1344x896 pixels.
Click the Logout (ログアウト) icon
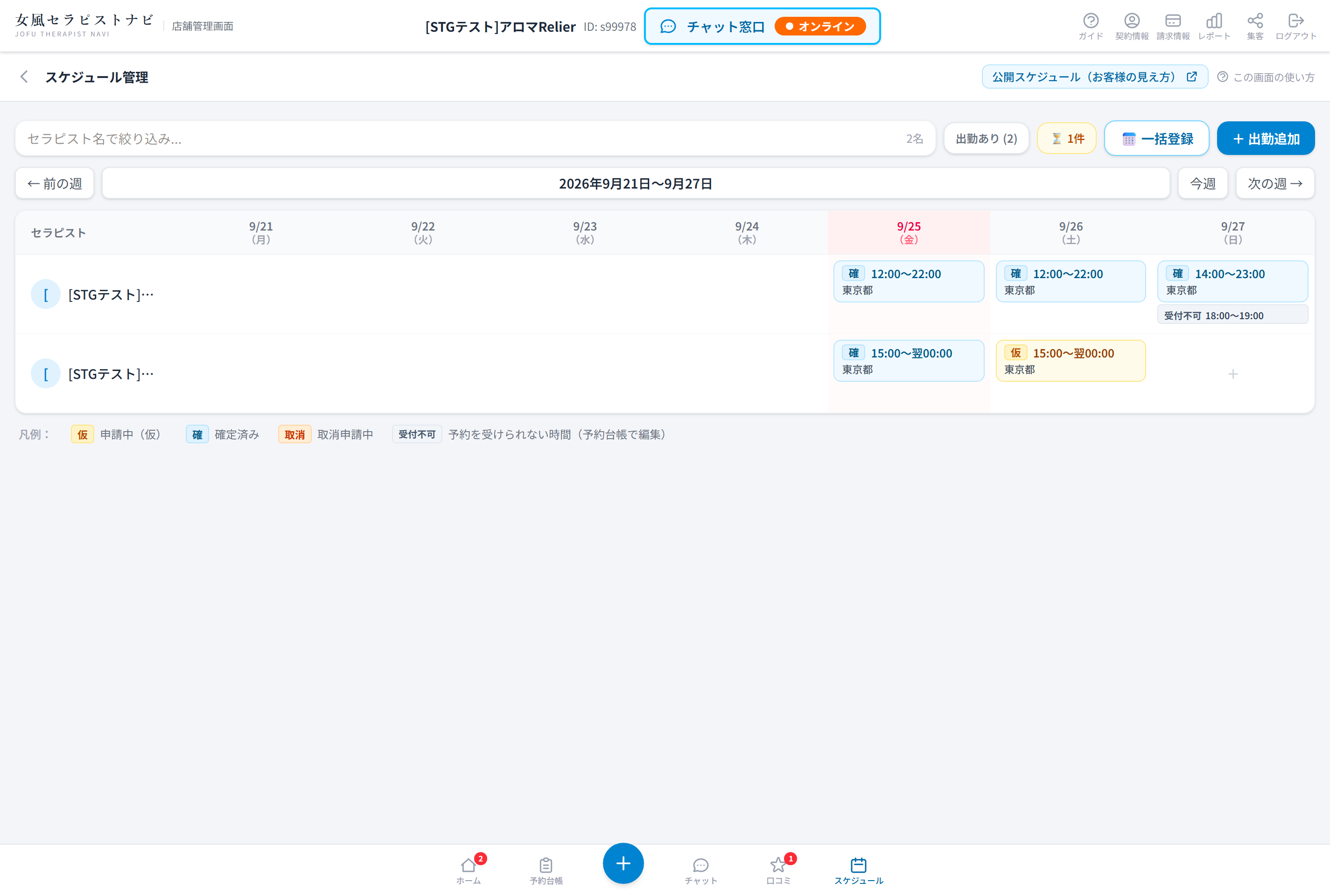coord(1309,26)
